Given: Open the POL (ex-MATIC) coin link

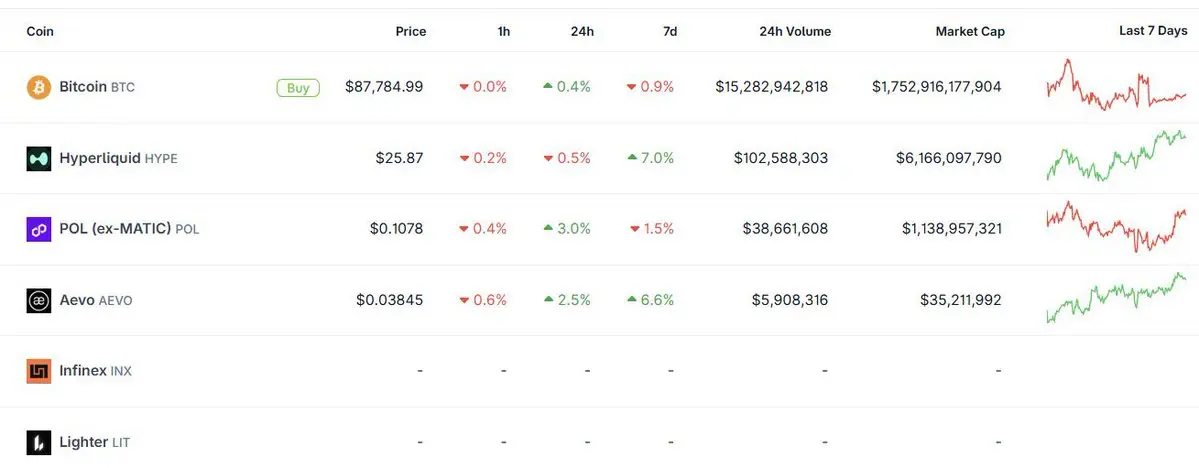Looking at the screenshot, I should [129, 229].
